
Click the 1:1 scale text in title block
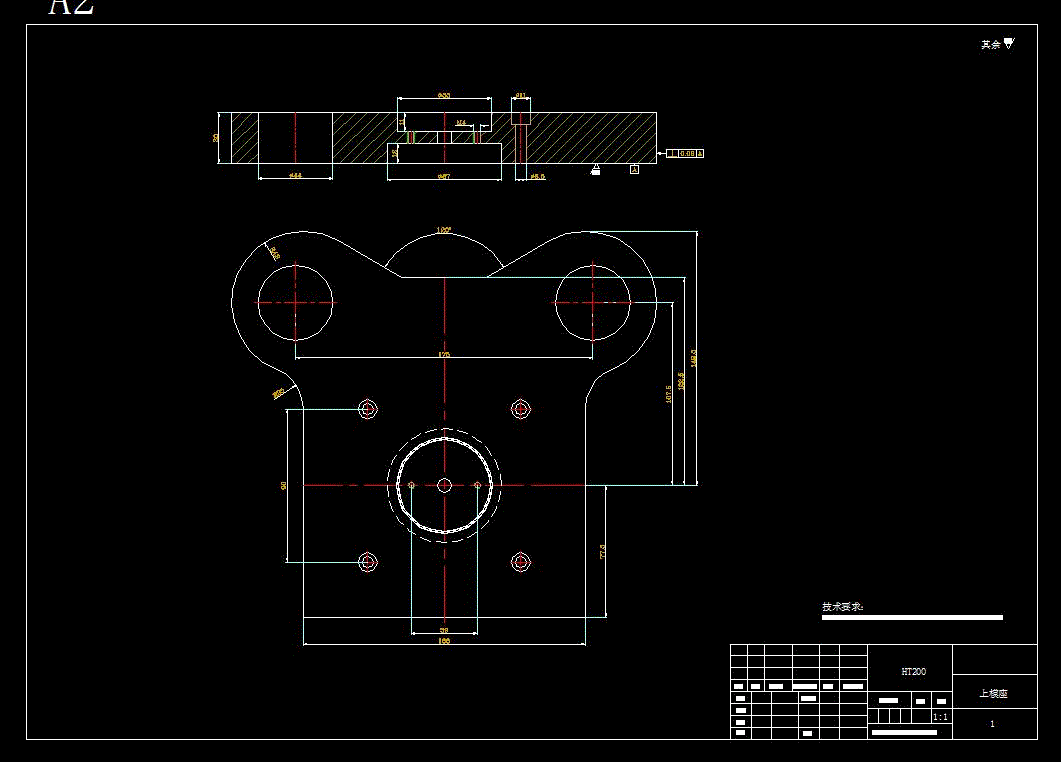tap(940, 717)
